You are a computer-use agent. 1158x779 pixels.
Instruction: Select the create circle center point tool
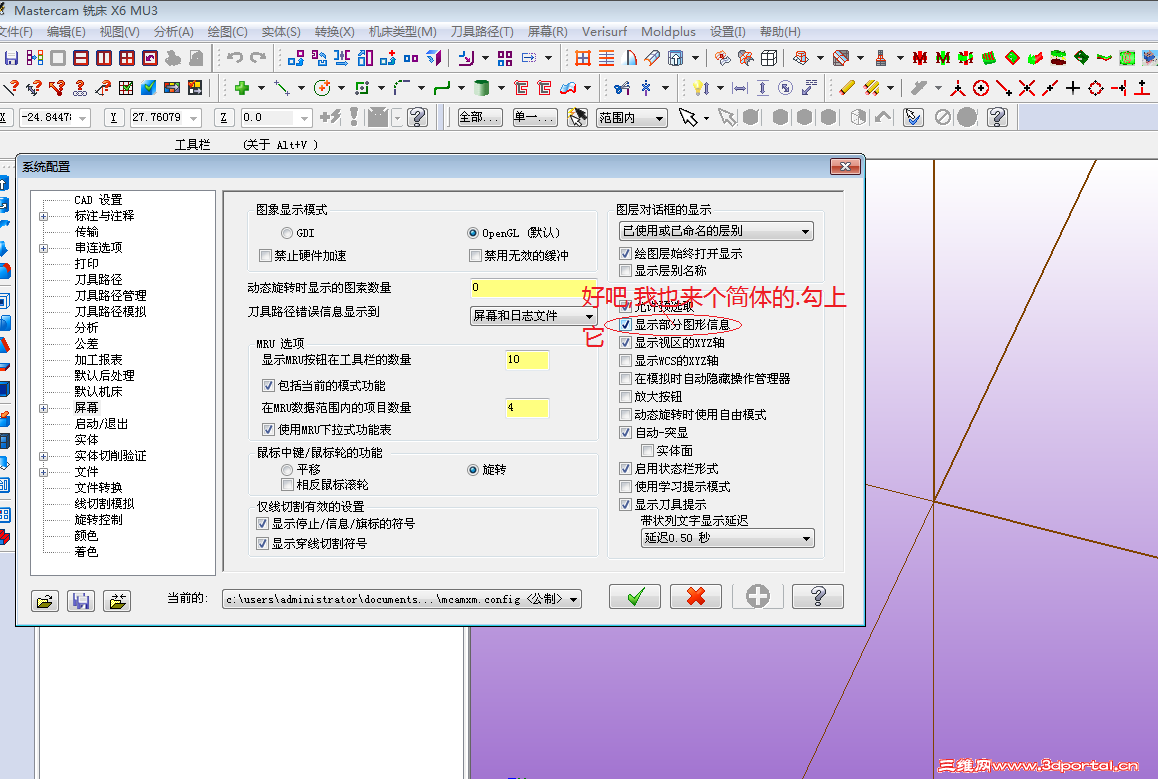(322, 89)
